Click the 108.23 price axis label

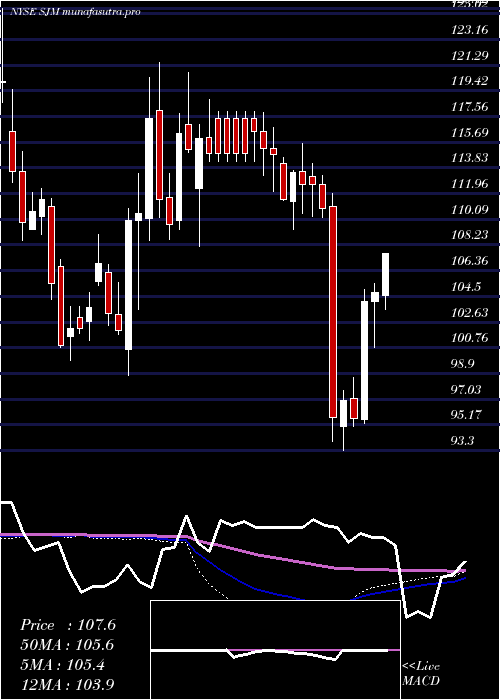[x=468, y=235]
